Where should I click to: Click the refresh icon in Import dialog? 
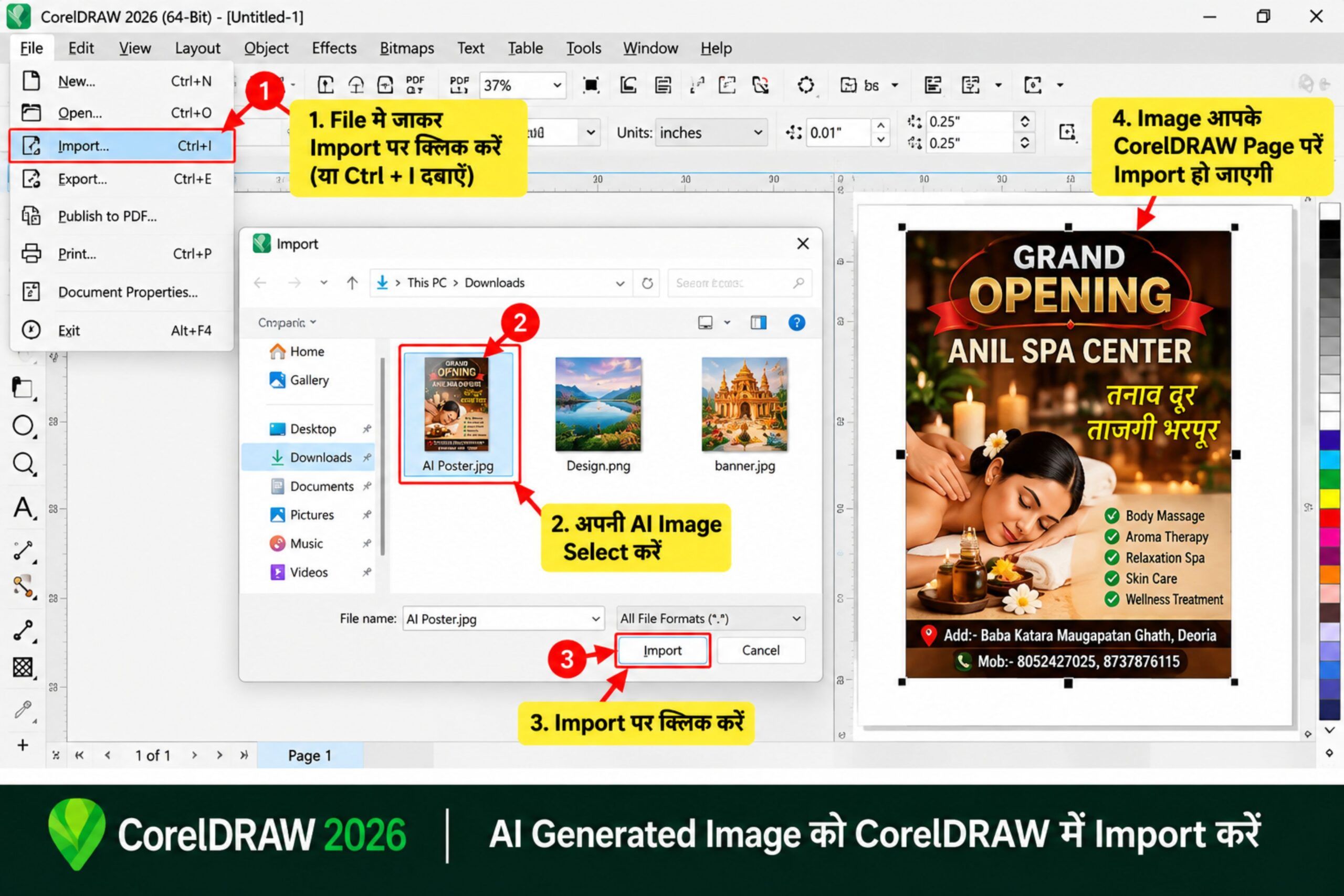[647, 283]
